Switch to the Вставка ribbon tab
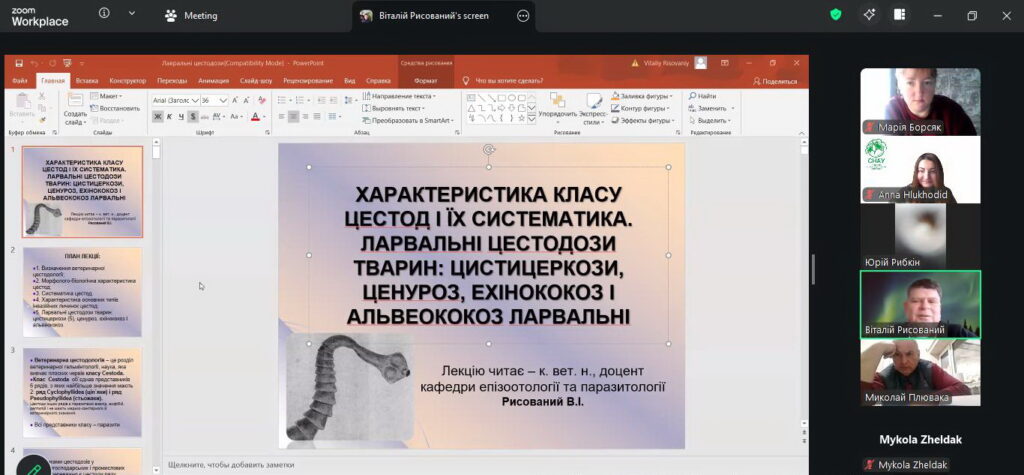Image resolution: width=1024 pixels, height=475 pixels. [x=87, y=80]
